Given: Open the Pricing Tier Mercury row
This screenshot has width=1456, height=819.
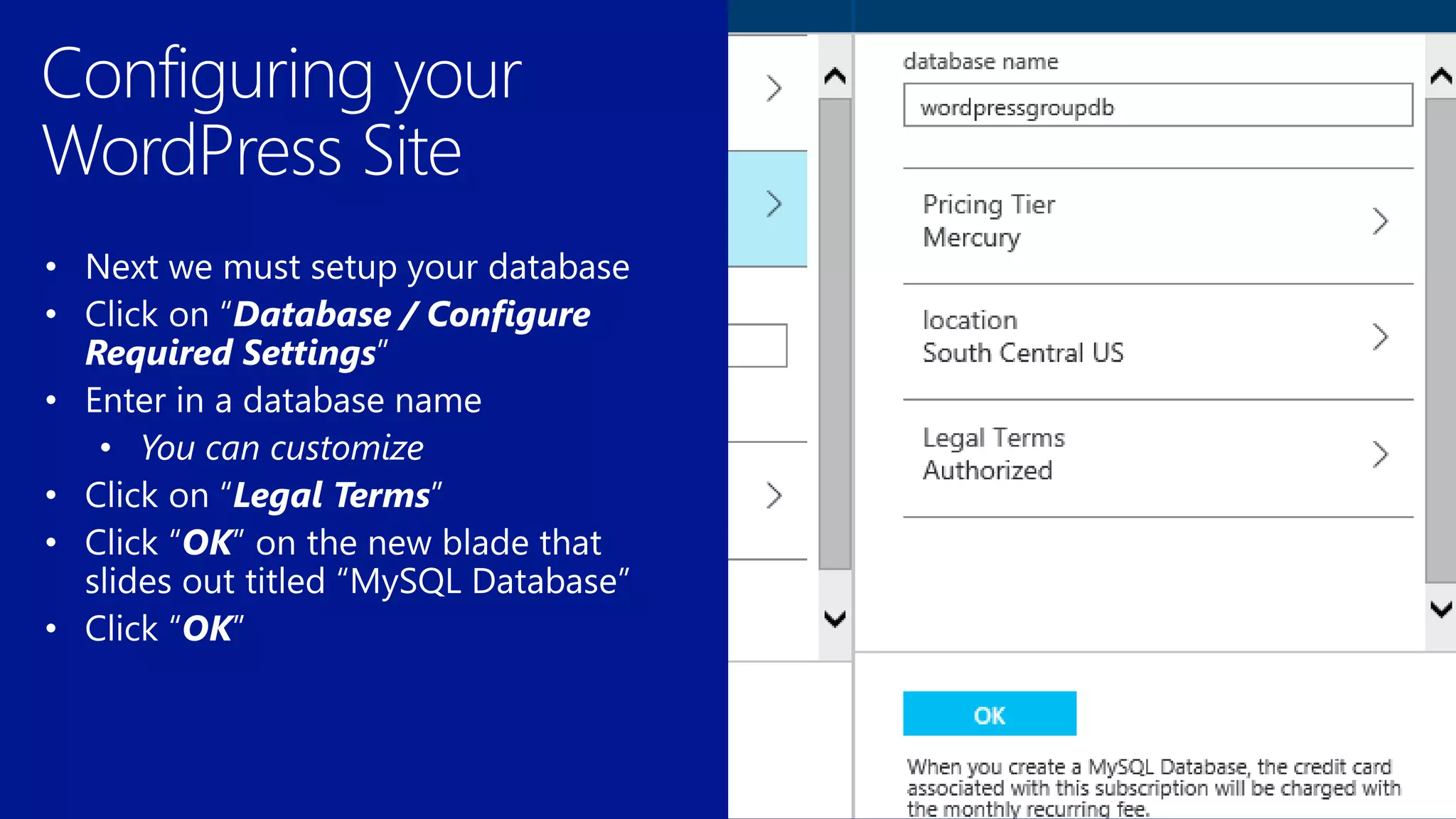Looking at the screenshot, I should click(1137, 222).
